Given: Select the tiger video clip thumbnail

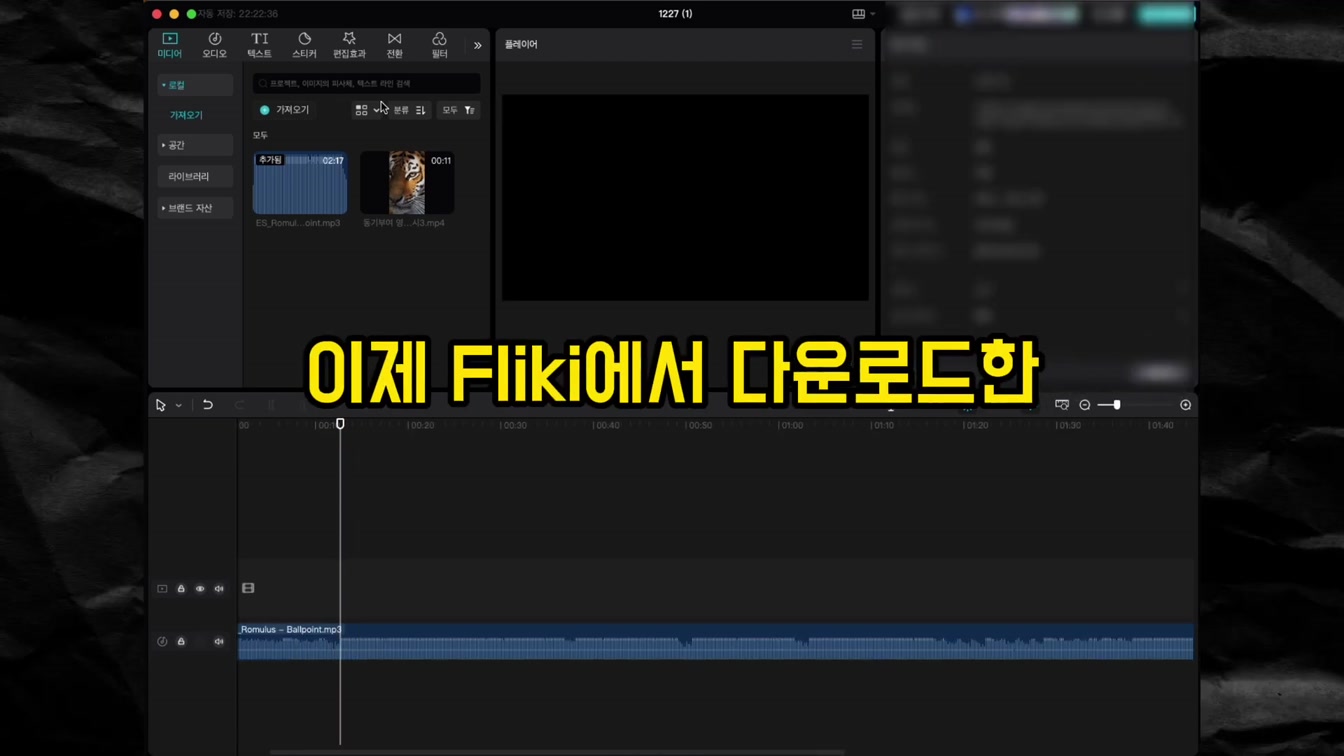Looking at the screenshot, I should 407,183.
